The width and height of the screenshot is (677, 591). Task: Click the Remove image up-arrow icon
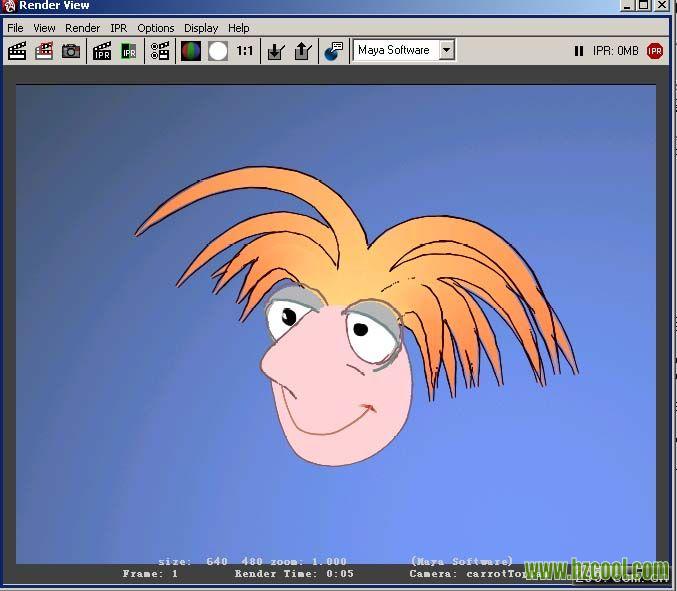point(303,51)
